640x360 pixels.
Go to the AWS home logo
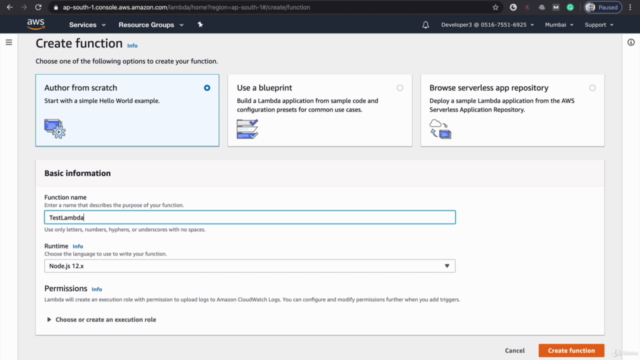pyautogui.click(x=36, y=24)
